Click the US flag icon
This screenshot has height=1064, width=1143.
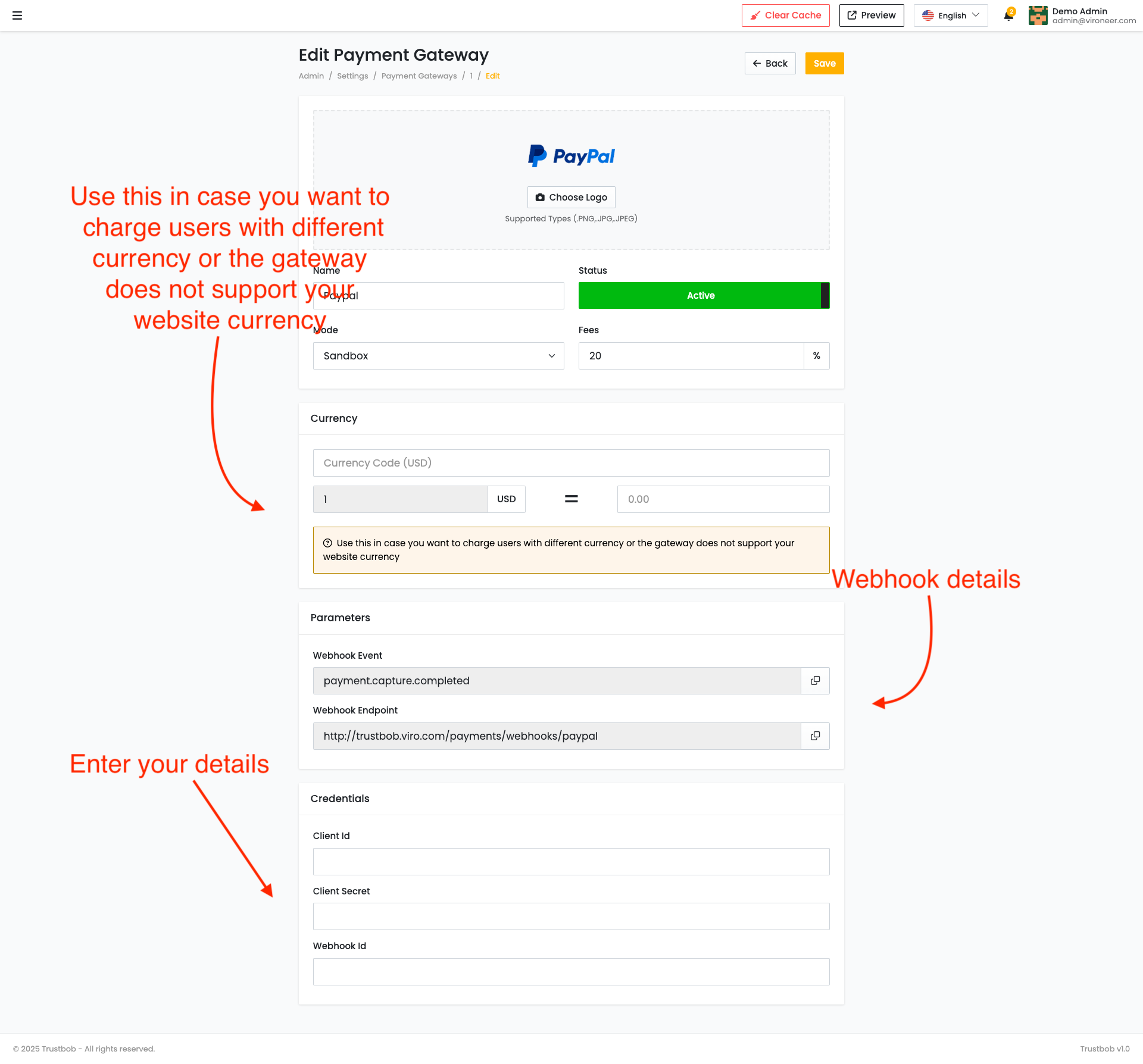pyautogui.click(x=928, y=15)
